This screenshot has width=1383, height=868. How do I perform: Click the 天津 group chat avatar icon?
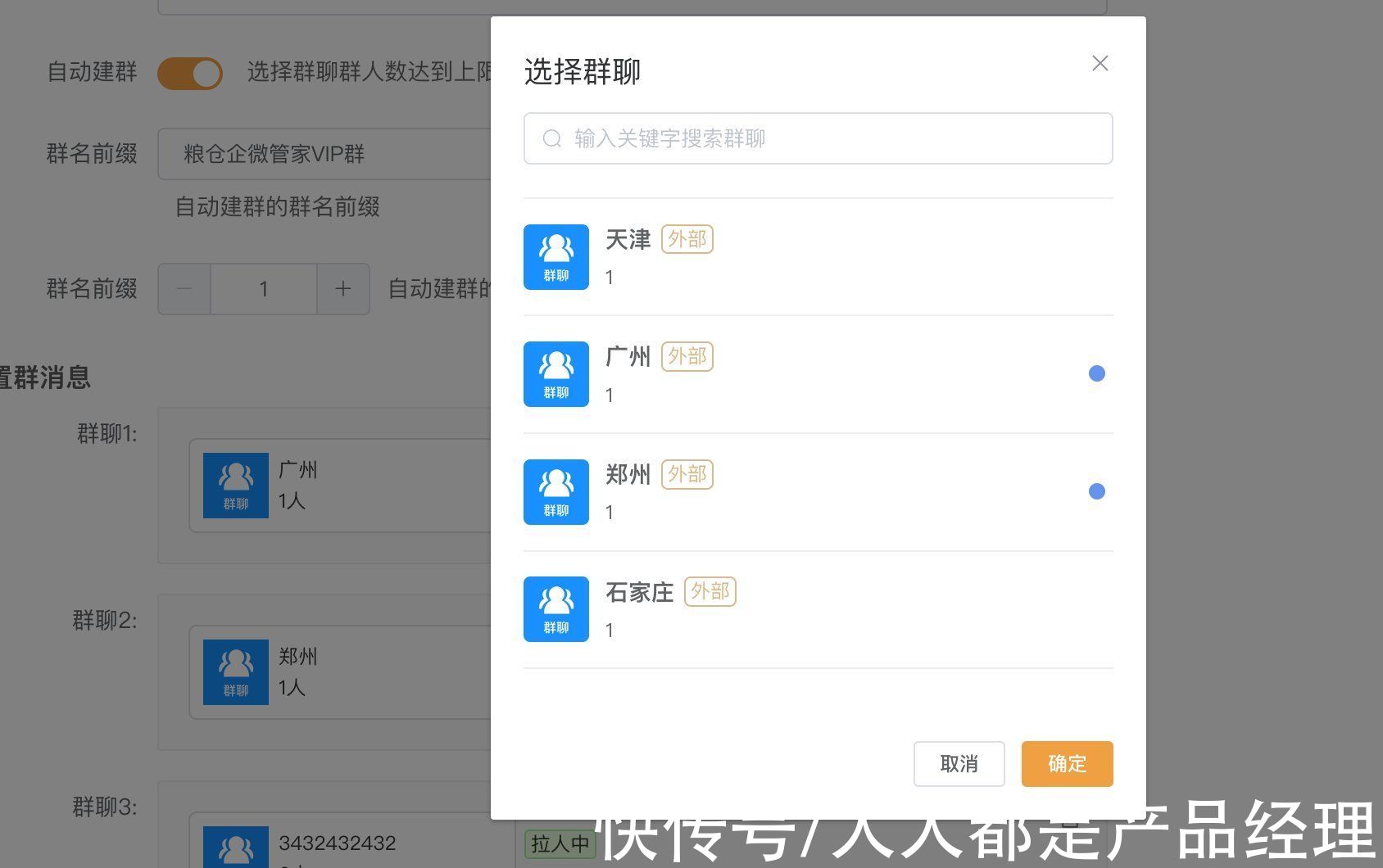(x=556, y=257)
